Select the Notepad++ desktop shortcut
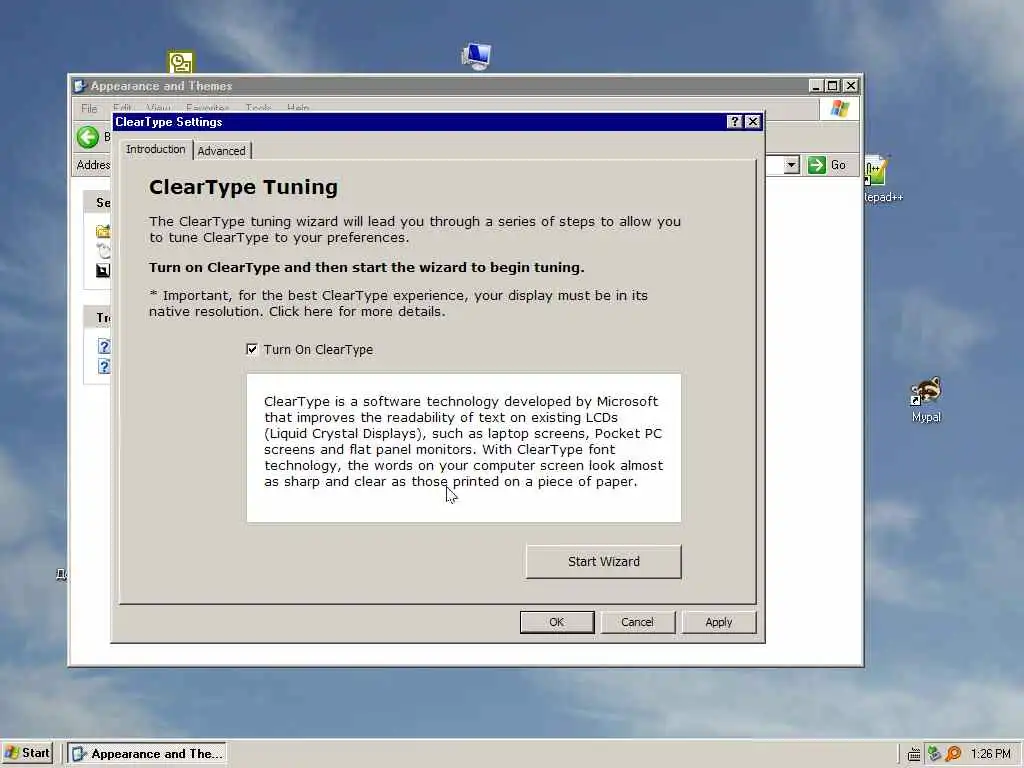Screen dimensions: 1024x768 pyautogui.click(x=882, y=179)
